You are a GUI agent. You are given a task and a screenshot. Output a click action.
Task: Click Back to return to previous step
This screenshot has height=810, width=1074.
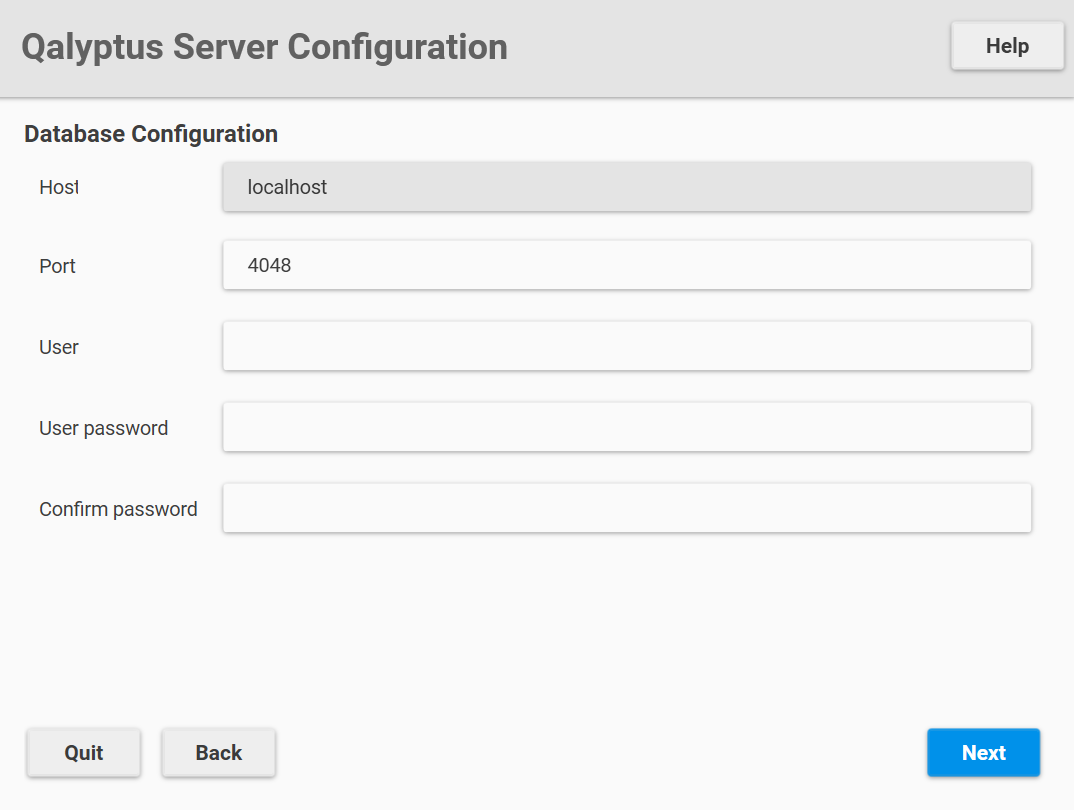(218, 752)
